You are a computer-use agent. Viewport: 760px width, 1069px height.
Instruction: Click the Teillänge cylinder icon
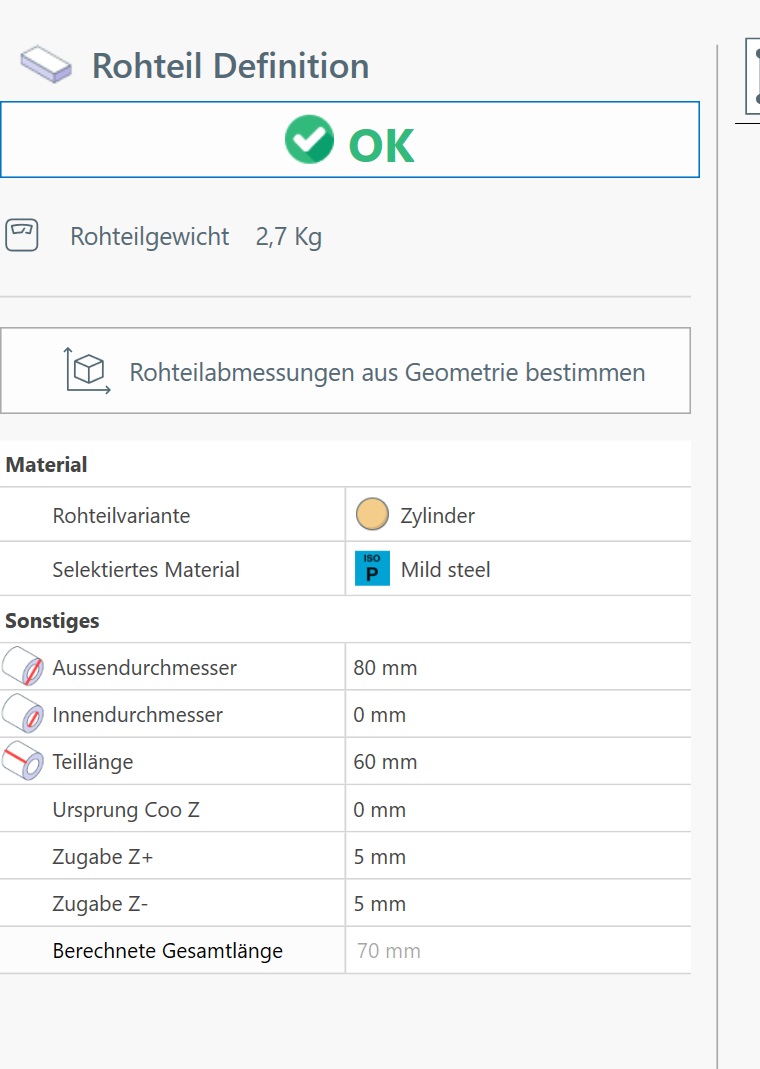[22, 760]
